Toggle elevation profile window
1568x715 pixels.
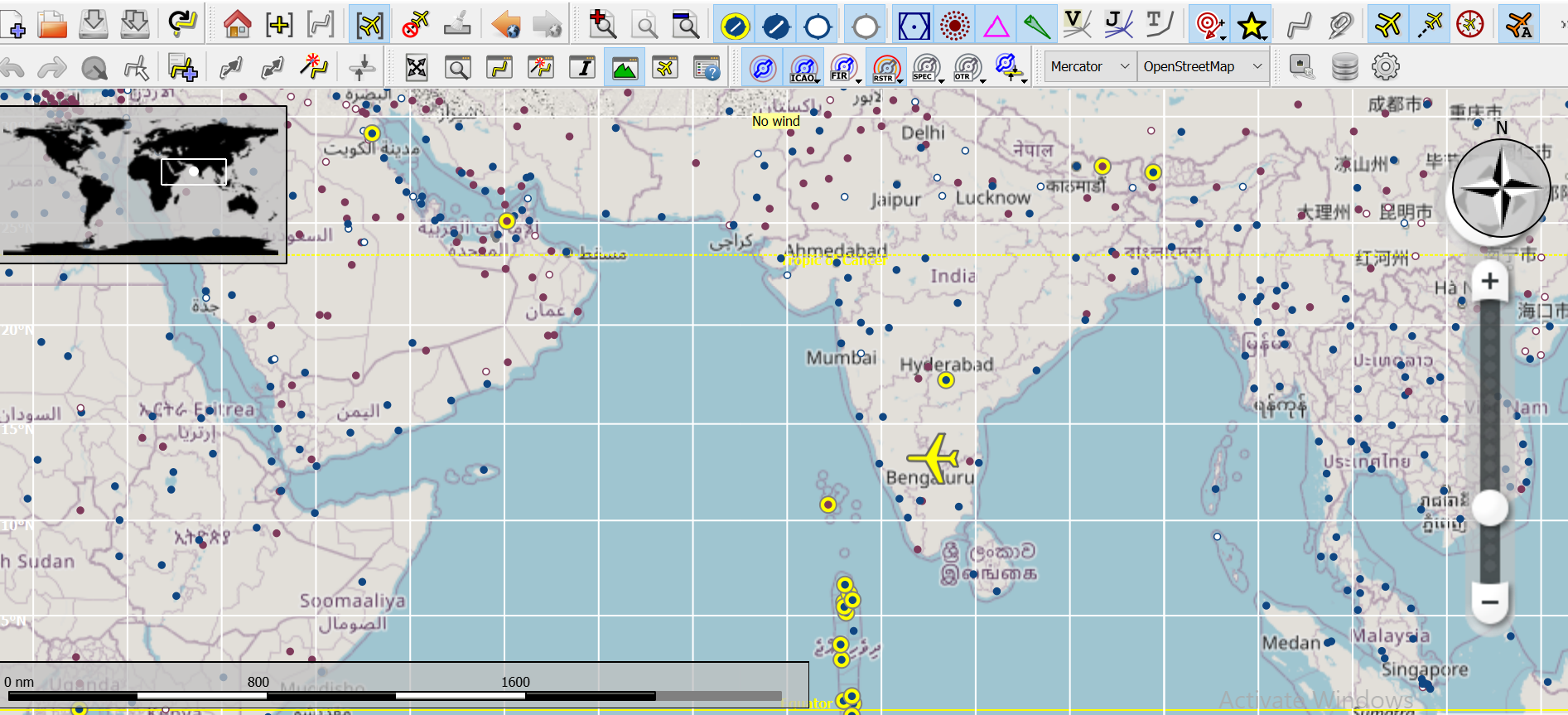coord(625,67)
